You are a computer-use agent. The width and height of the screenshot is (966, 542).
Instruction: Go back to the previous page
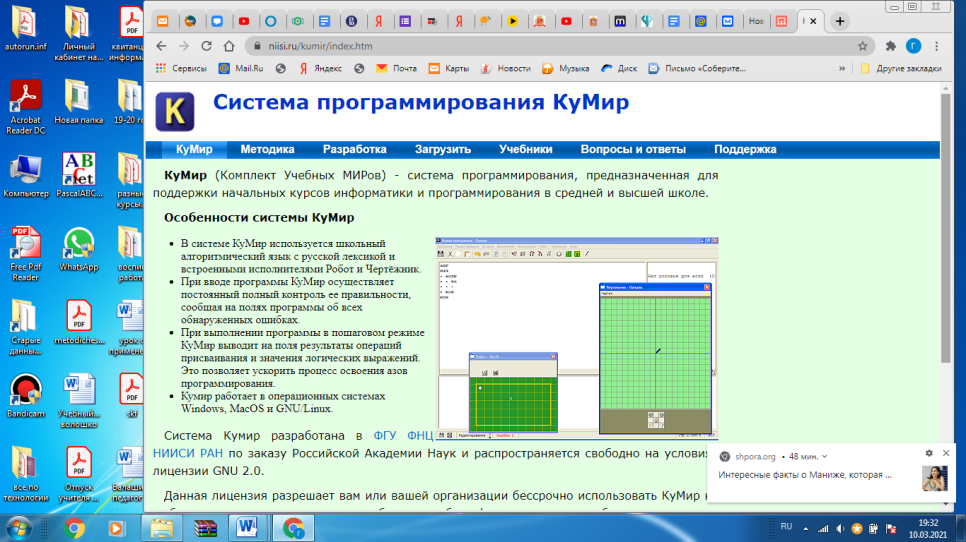click(x=161, y=46)
